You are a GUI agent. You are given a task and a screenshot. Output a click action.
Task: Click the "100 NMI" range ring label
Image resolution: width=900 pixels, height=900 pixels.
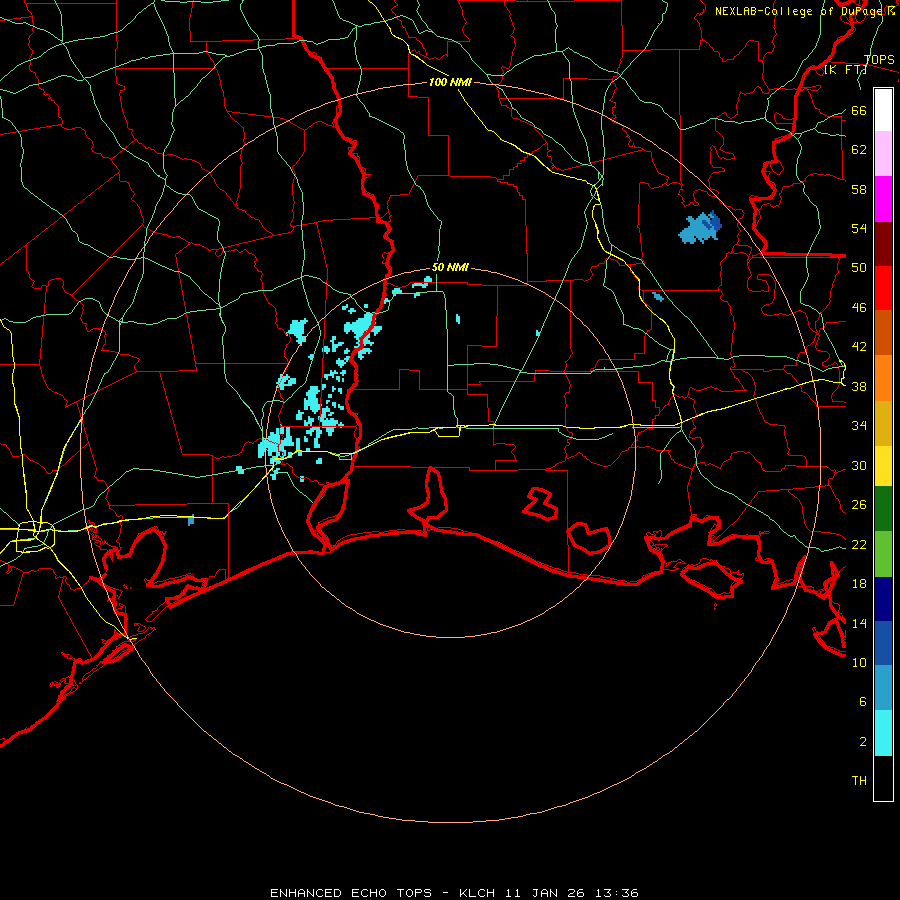coord(450,82)
